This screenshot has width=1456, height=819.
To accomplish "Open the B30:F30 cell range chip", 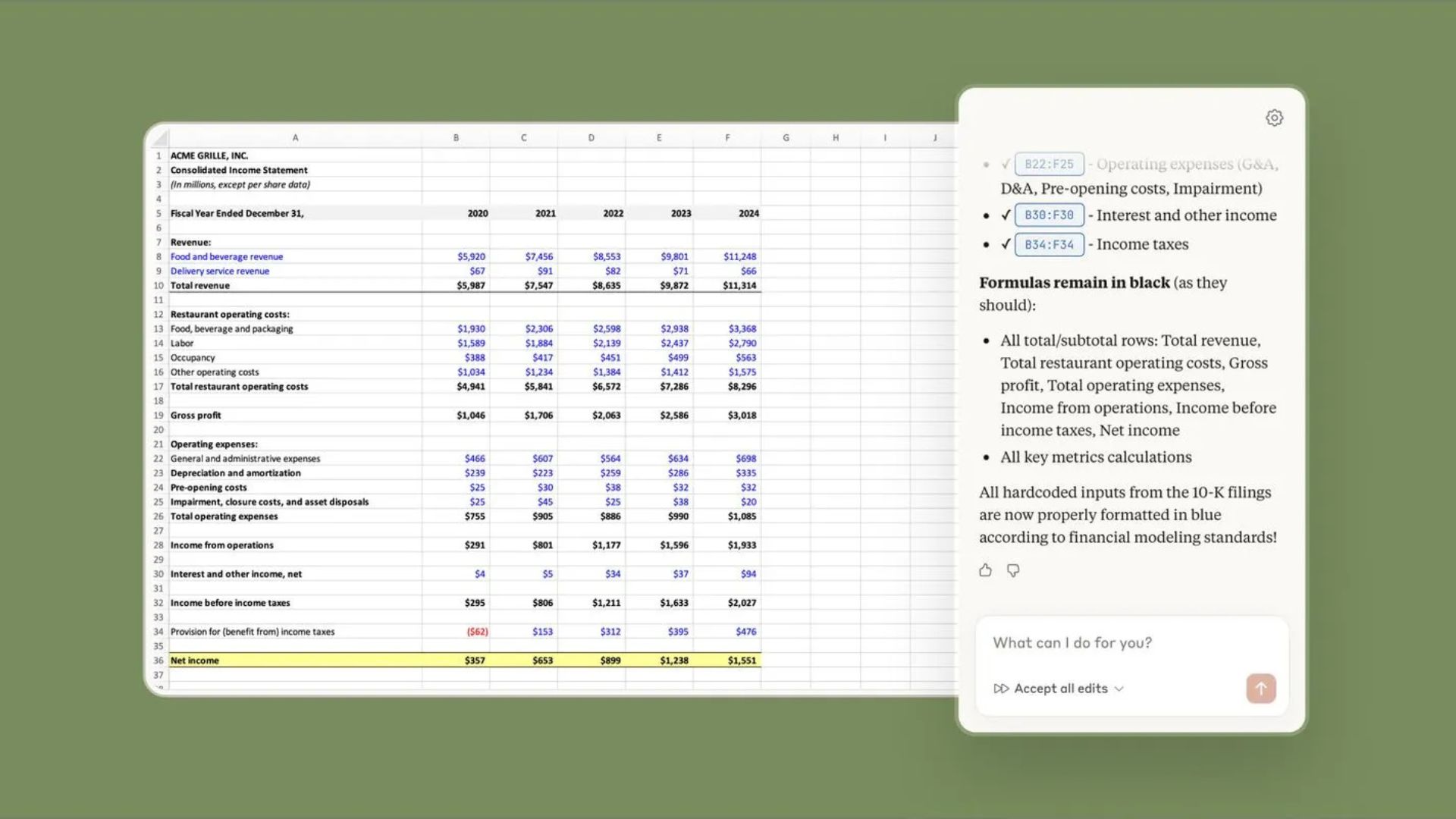I will (x=1049, y=215).
